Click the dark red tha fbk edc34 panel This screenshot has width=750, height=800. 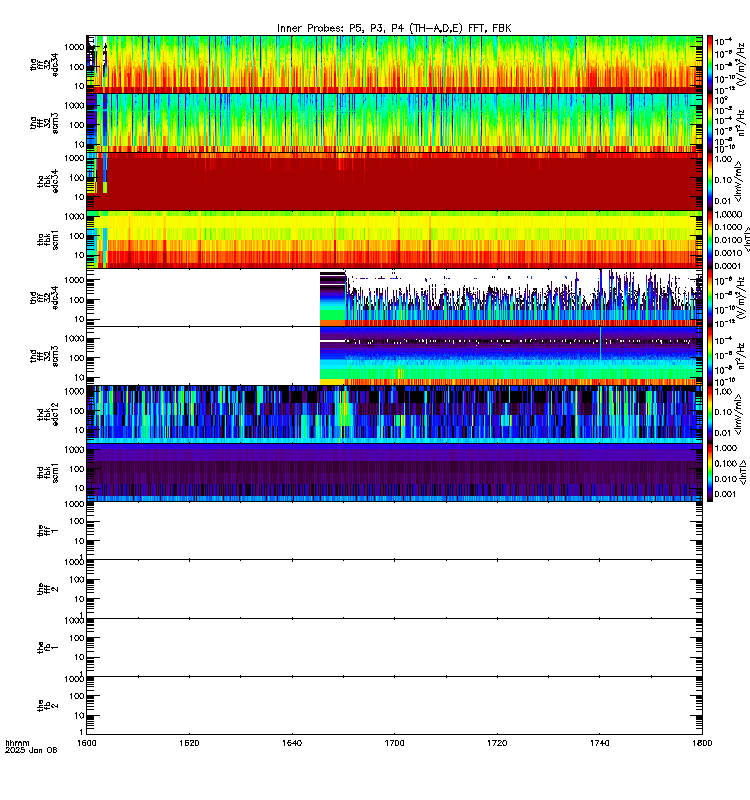[x=394, y=181]
